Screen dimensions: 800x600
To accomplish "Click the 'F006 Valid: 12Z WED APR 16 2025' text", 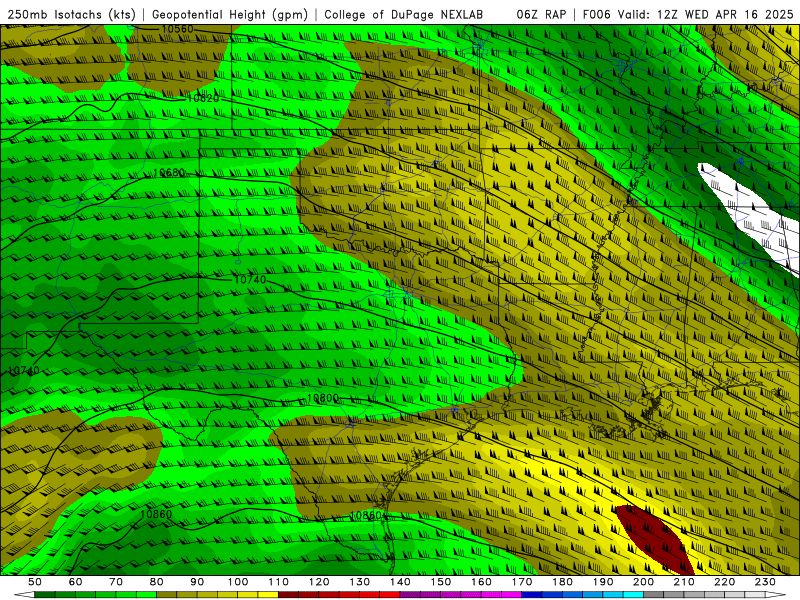I will pos(688,15).
